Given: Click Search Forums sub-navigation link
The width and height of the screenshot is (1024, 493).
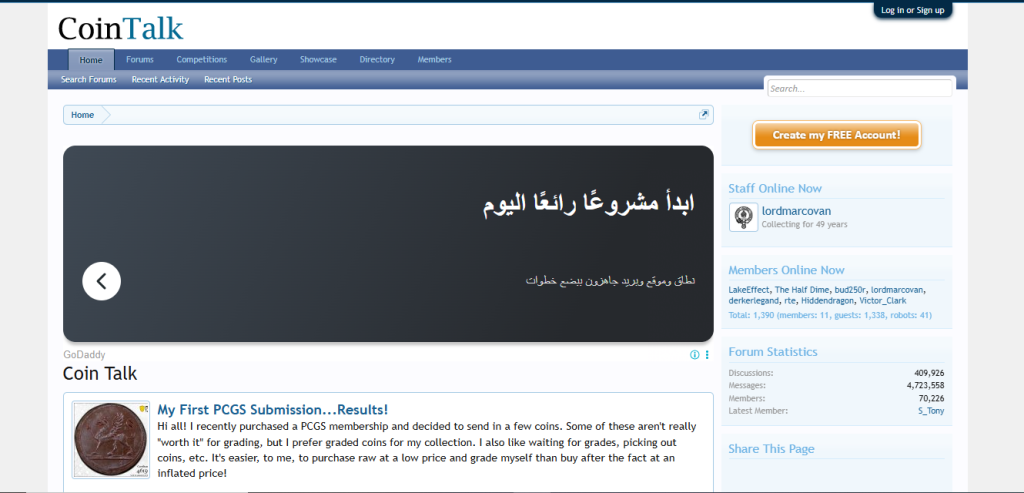Looking at the screenshot, I should click(x=89, y=80).
